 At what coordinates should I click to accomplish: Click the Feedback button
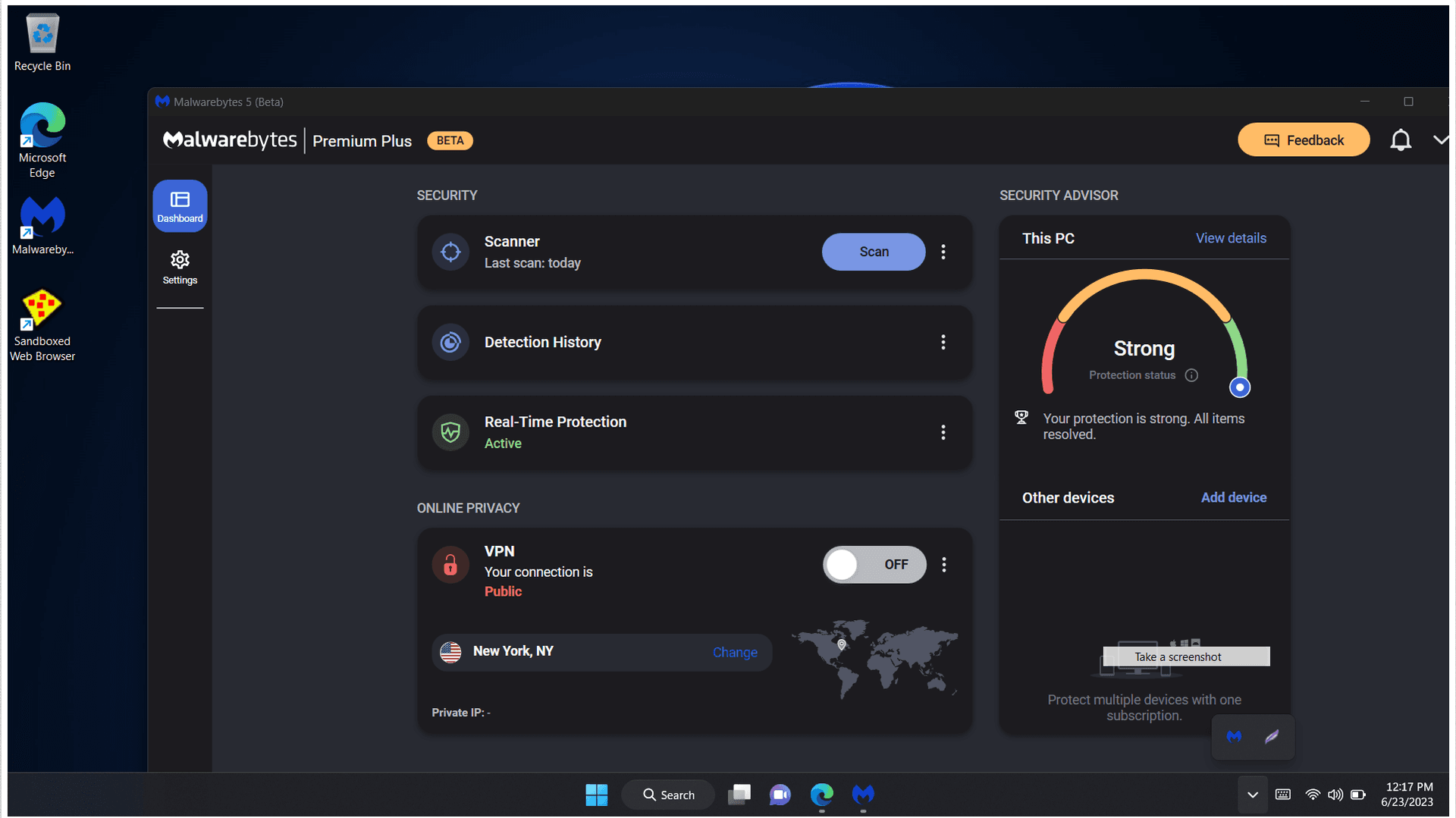pyautogui.click(x=1304, y=140)
